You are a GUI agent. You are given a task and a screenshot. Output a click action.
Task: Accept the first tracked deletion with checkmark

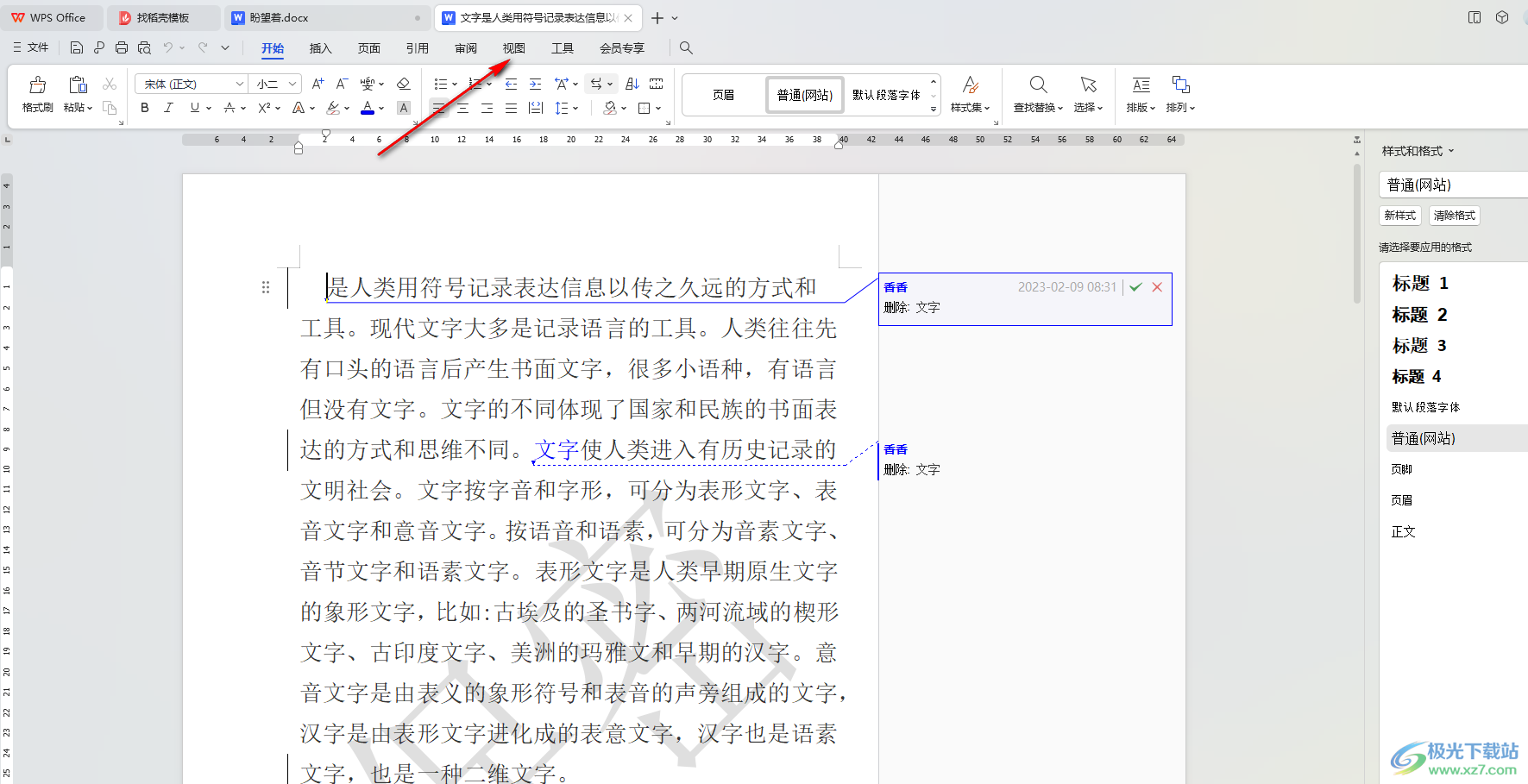coord(1135,287)
